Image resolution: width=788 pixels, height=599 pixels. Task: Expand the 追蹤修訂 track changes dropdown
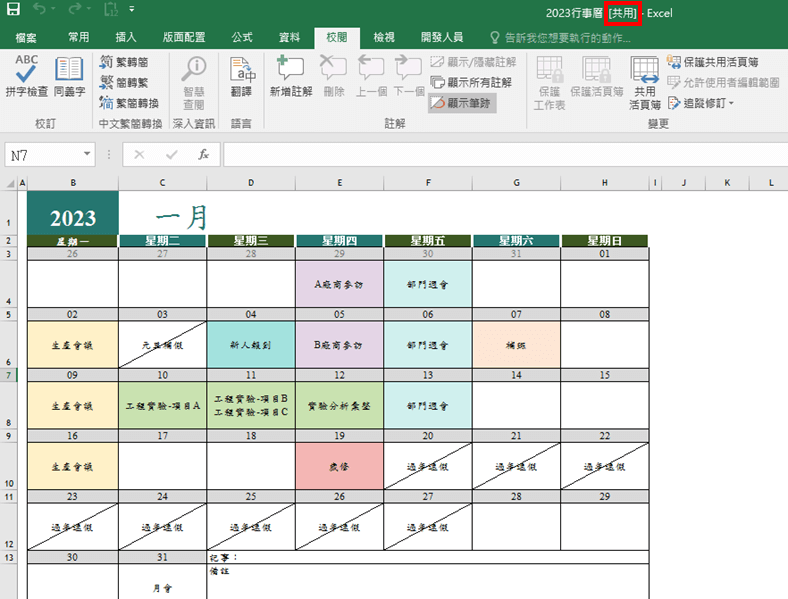pos(708,103)
